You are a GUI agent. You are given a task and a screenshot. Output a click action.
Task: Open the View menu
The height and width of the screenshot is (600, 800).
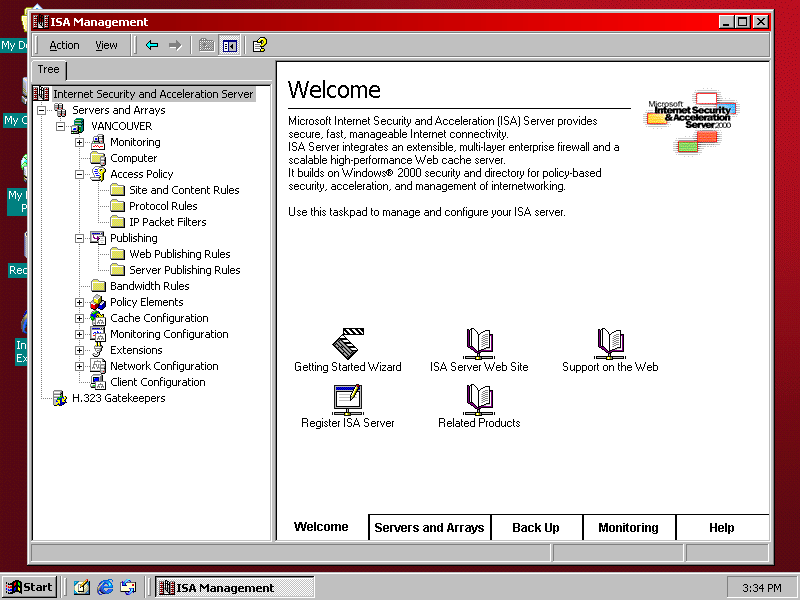pyautogui.click(x=106, y=45)
